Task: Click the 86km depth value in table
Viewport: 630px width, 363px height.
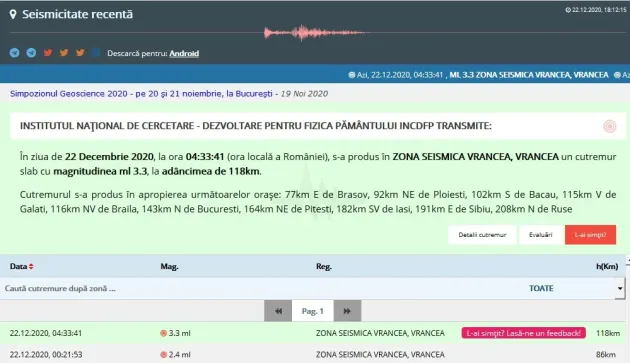Action: tap(605, 355)
